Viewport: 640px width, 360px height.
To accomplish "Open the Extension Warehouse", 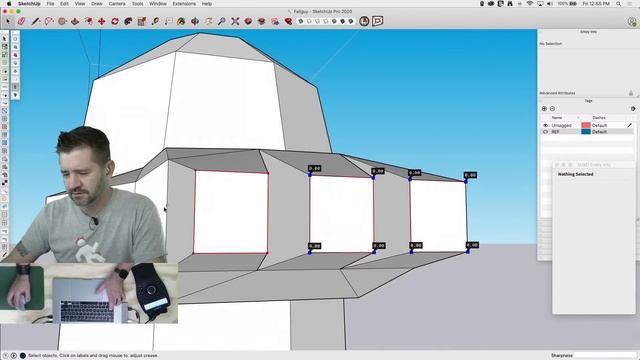I will 262,21.
